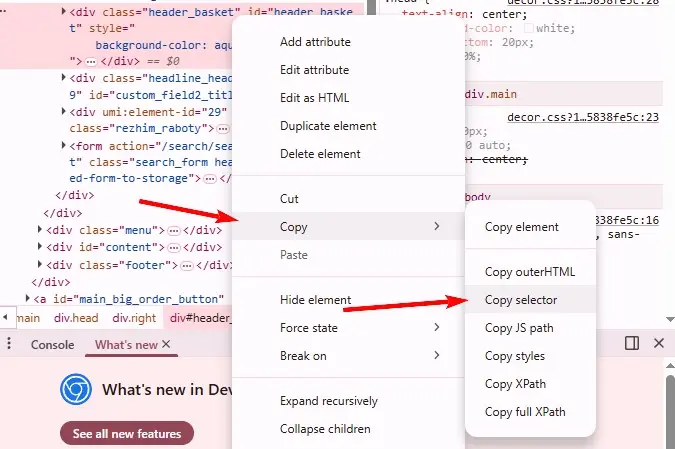
Task: Expand the div class menu node
Action: (x=39, y=230)
